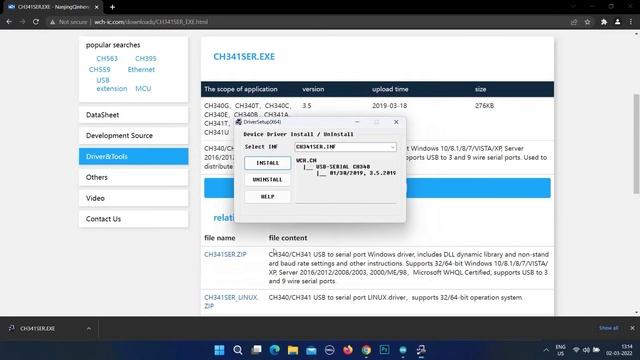
Task: Open the Mail app on taskbar
Action: coord(311,350)
